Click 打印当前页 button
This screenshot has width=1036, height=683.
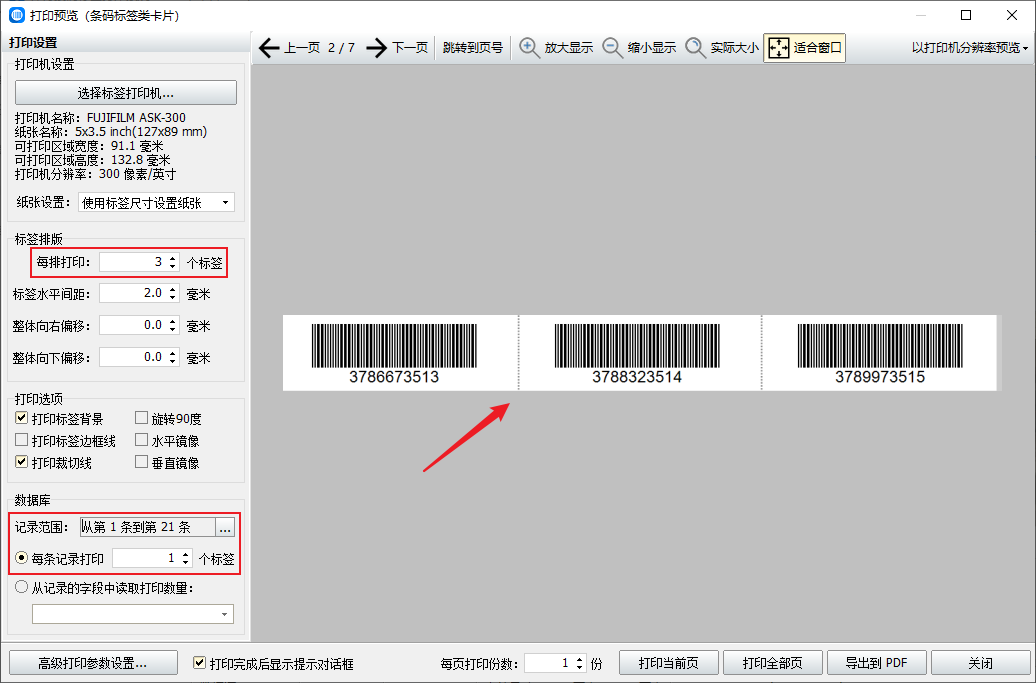(x=669, y=663)
